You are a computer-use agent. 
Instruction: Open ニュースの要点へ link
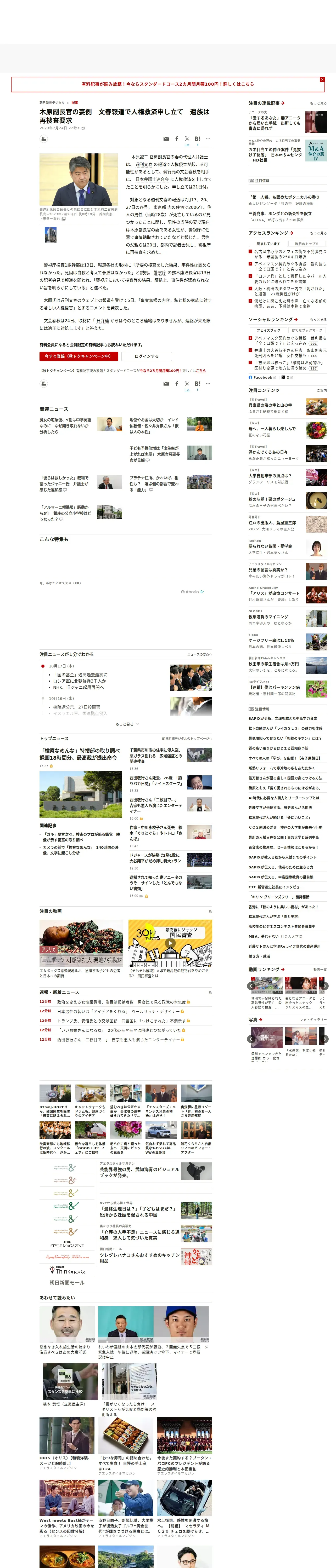click(x=199, y=655)
